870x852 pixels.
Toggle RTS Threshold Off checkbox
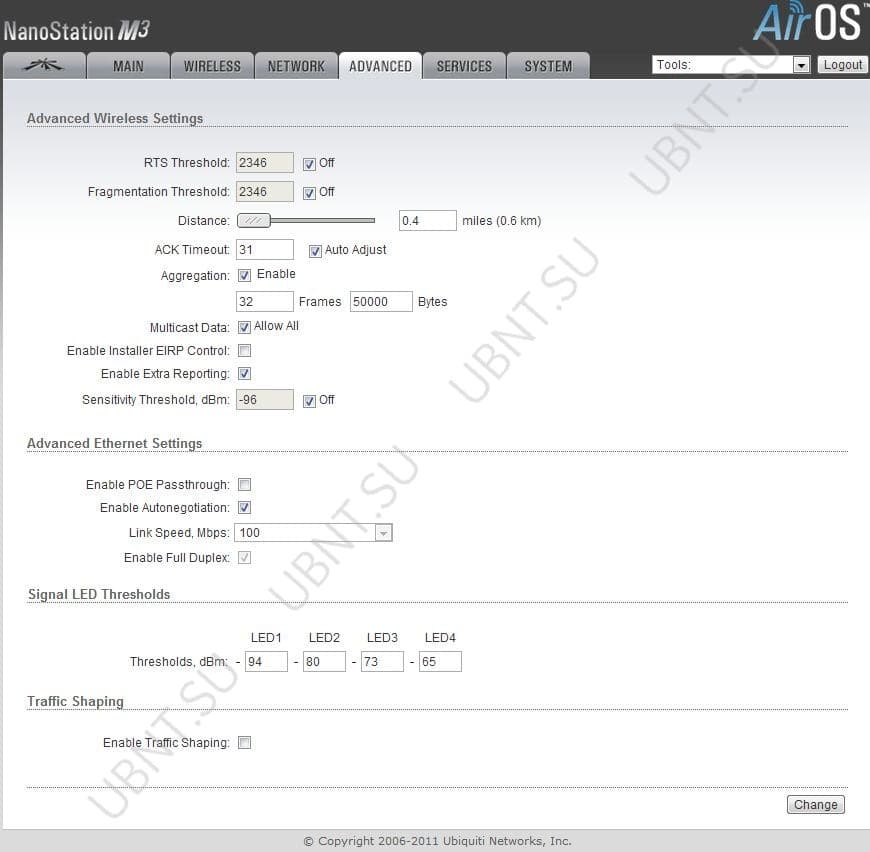tap(309, 164)
